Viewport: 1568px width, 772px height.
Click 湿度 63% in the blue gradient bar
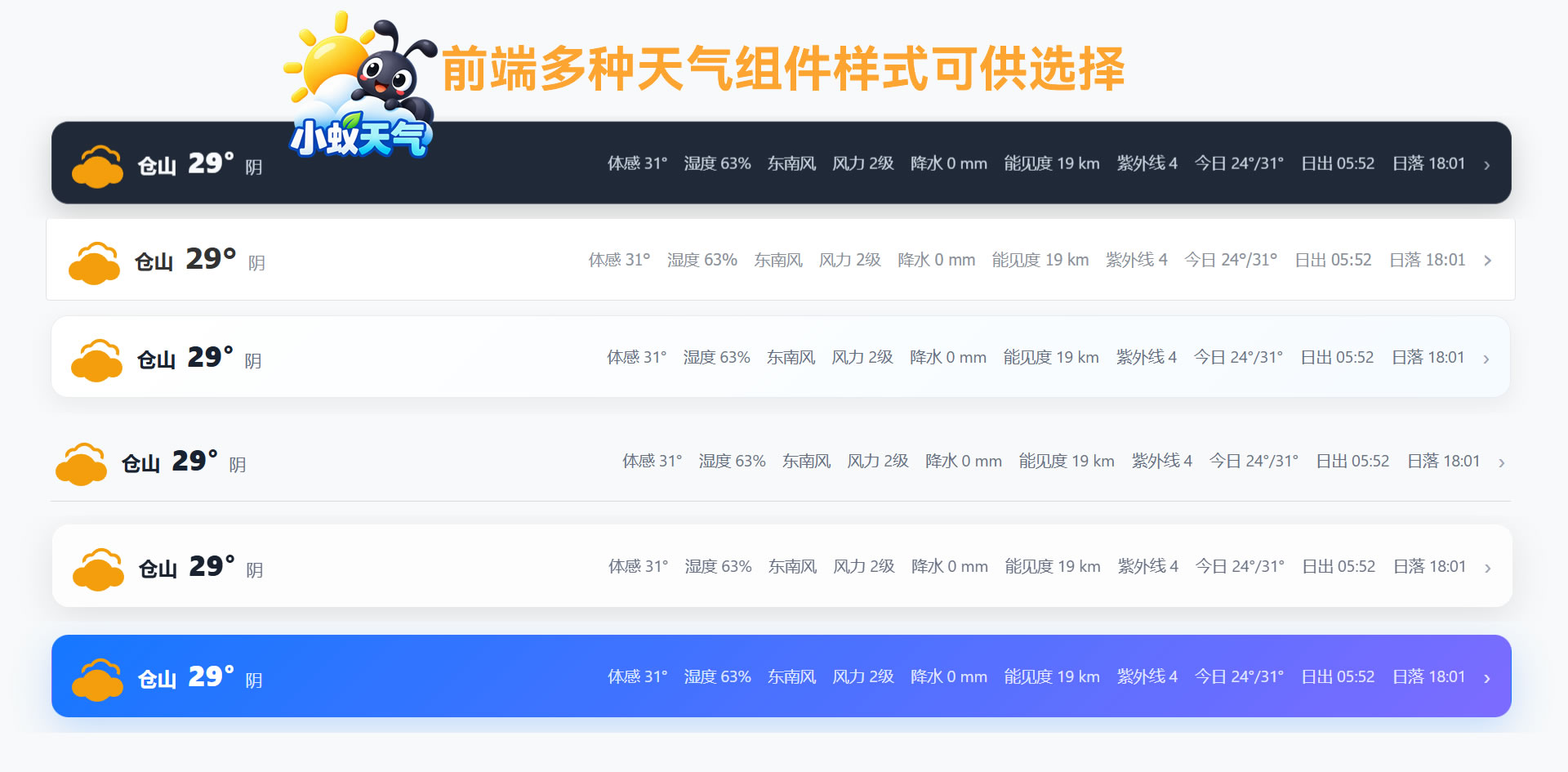pyautogui.click(x=717, y=676)
